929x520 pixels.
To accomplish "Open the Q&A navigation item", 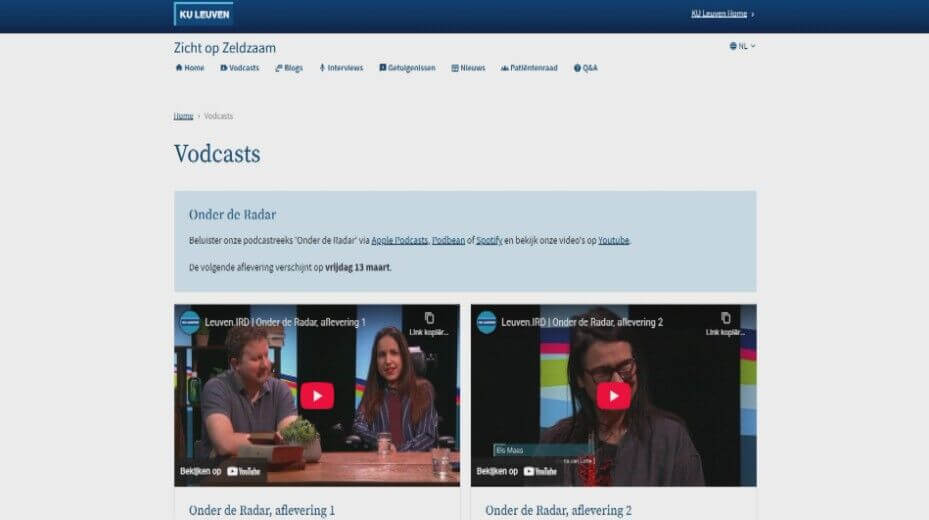I will click(586, 68).
